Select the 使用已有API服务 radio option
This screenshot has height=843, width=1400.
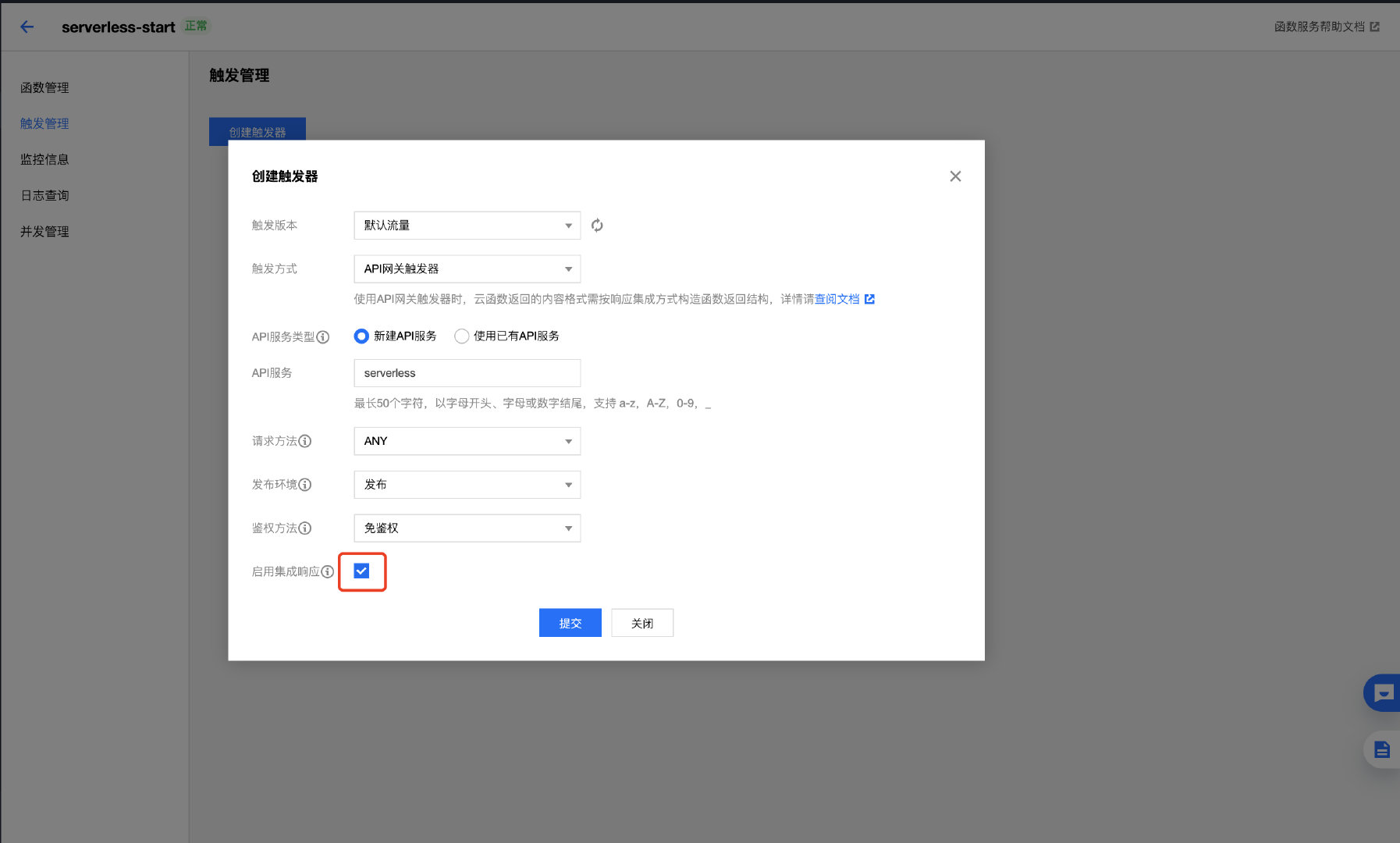point(462,336)
